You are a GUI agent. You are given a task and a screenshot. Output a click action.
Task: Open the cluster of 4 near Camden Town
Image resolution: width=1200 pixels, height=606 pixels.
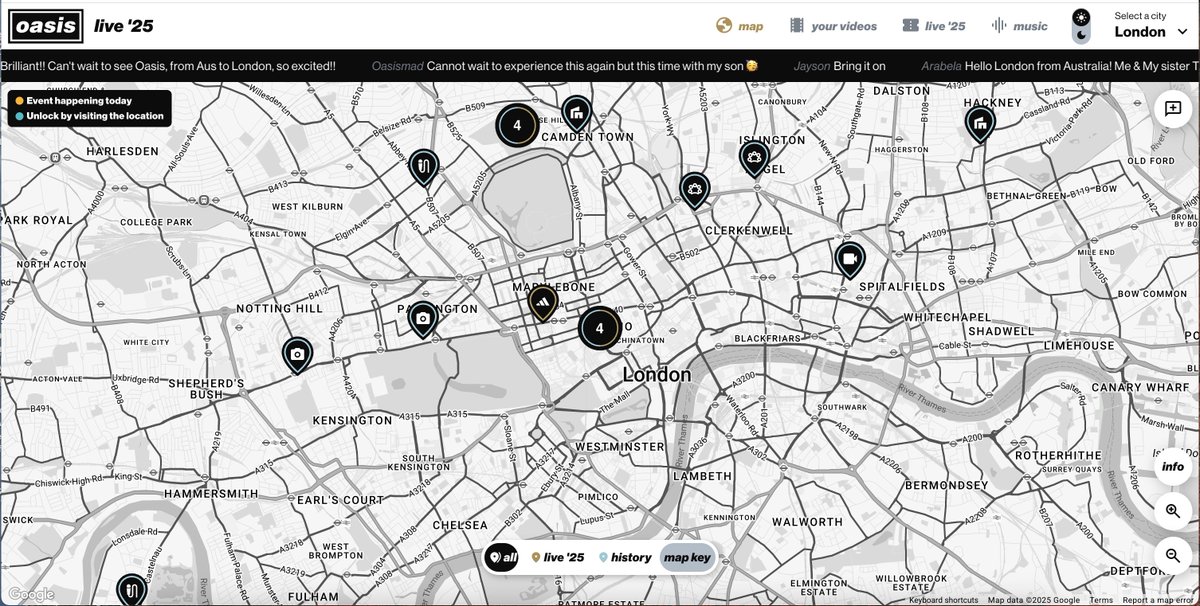click(x=517, y=125)
